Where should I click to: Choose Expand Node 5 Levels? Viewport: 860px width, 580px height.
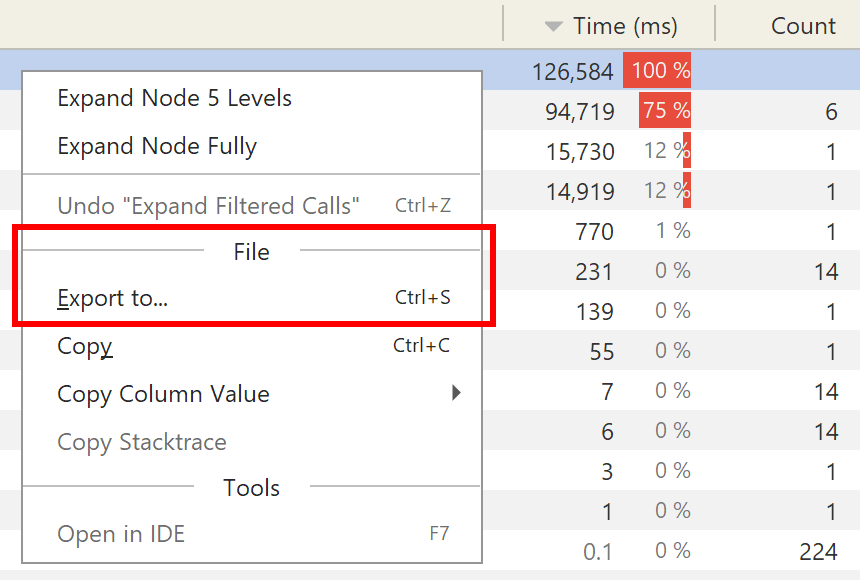[x=252, y=98]
